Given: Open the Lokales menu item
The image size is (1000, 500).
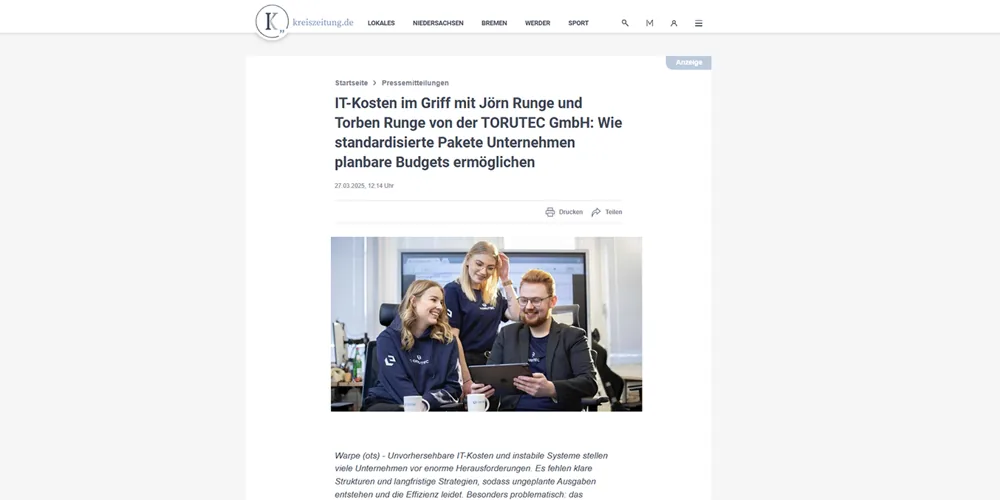Looking at the screenshot, I should click(381, 23).
